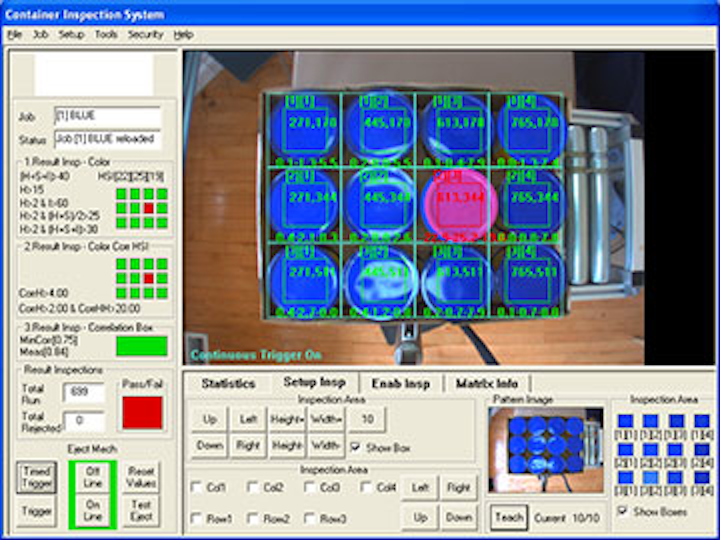
Task: Click the Left button beside Col4 checkbox
Action: pos(420,488)
